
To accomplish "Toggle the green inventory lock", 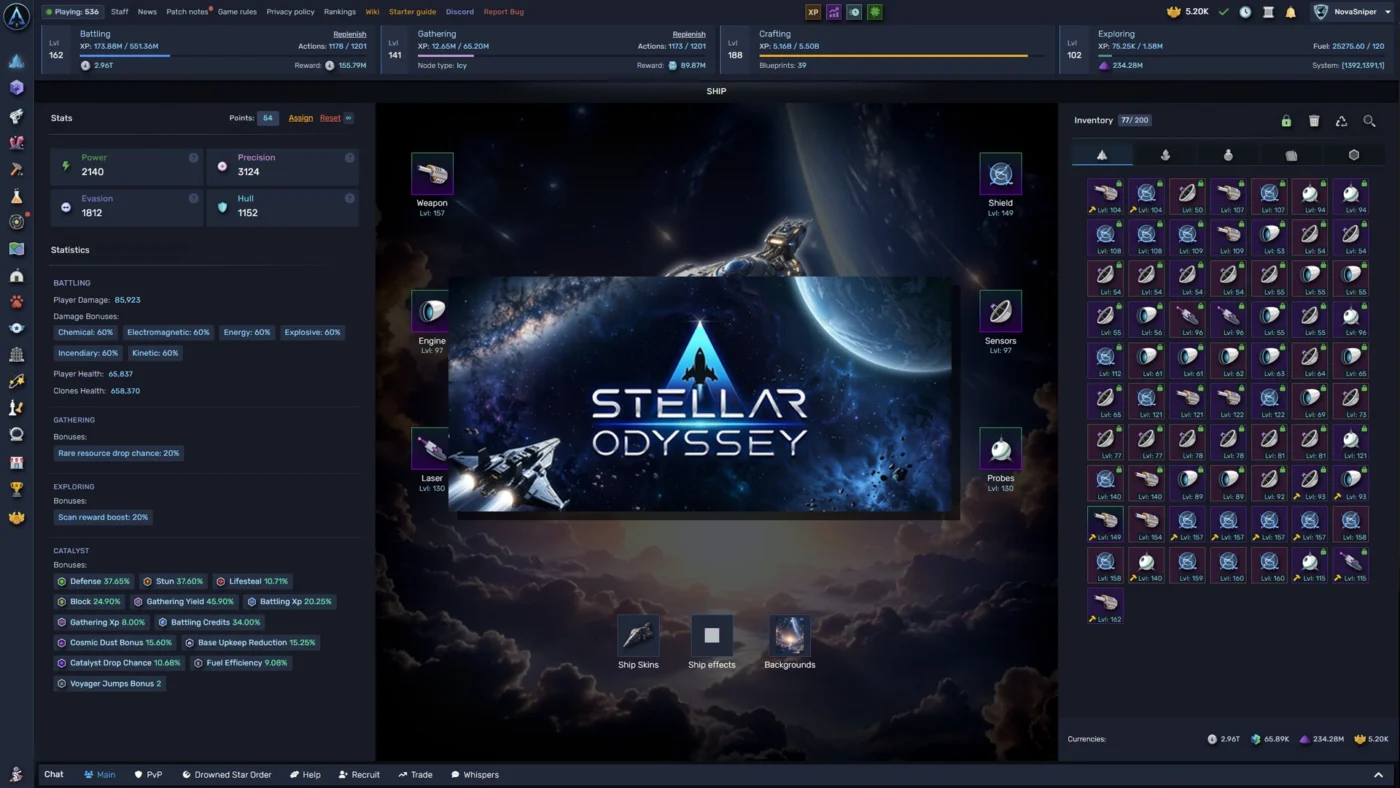I will (1286, 121).
